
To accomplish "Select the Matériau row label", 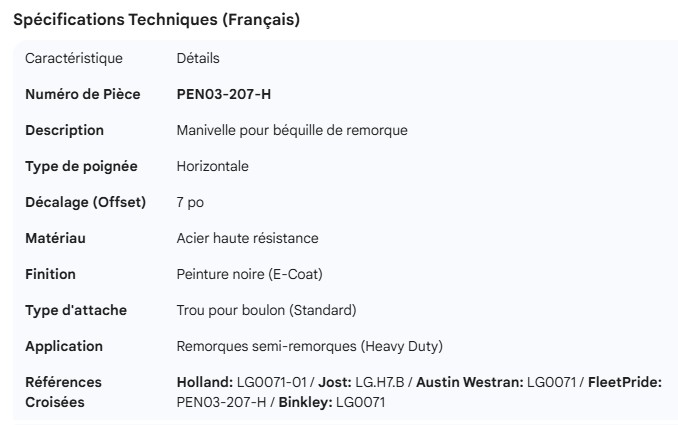I will coord(55,239).
